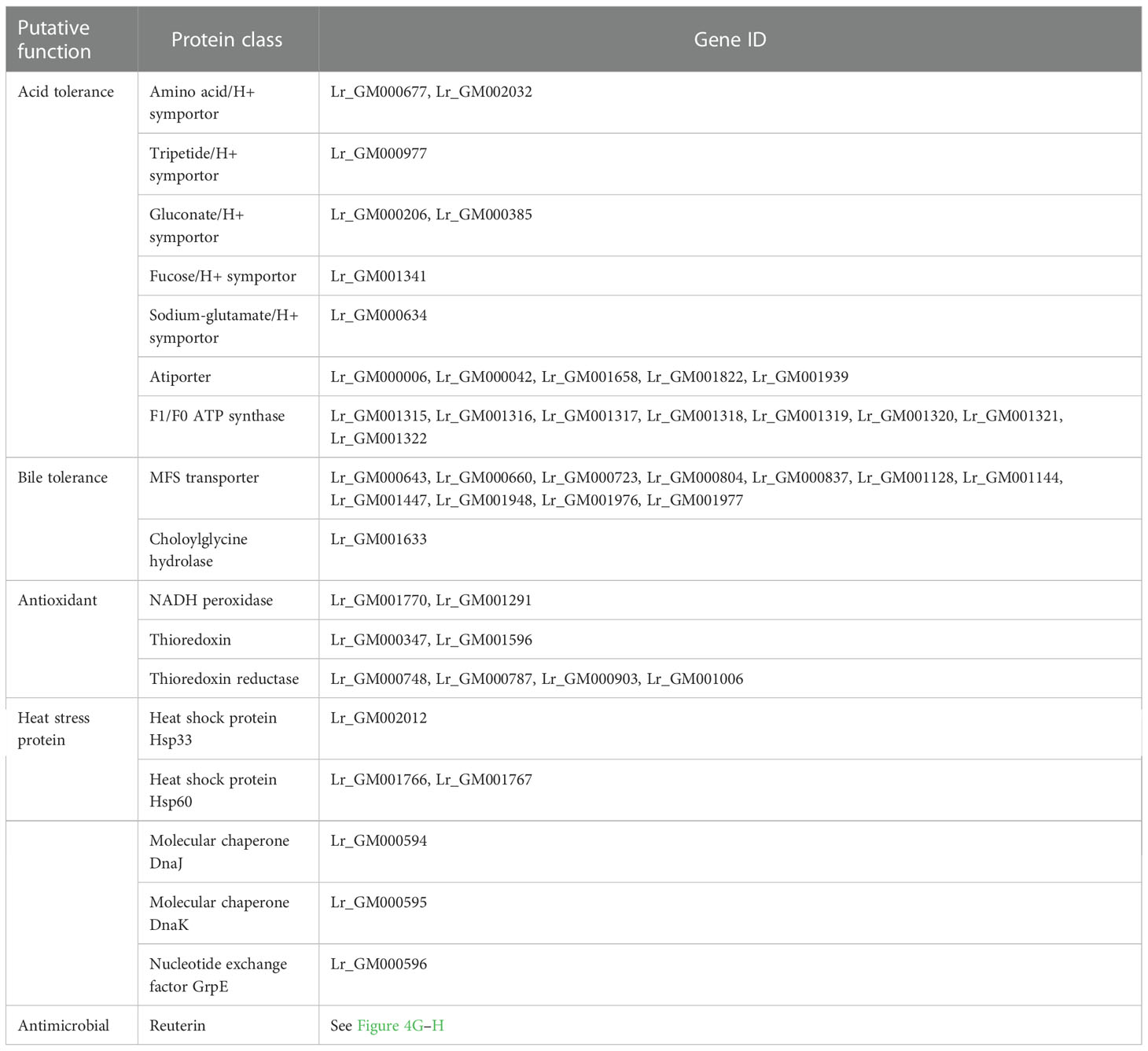Select gene ID Lr_GM001315

[378, 416]
